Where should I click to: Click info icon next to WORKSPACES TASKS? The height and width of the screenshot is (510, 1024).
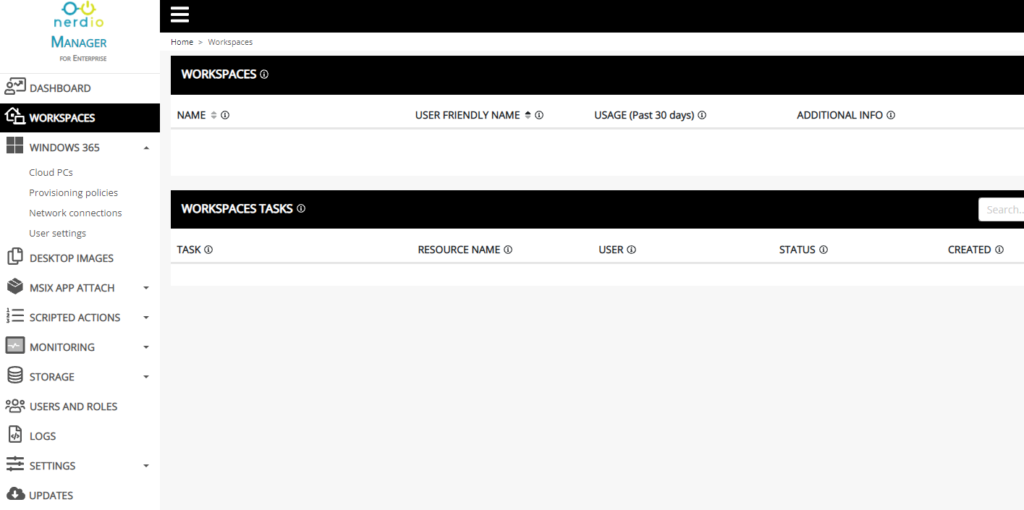(x=301, y=209)
